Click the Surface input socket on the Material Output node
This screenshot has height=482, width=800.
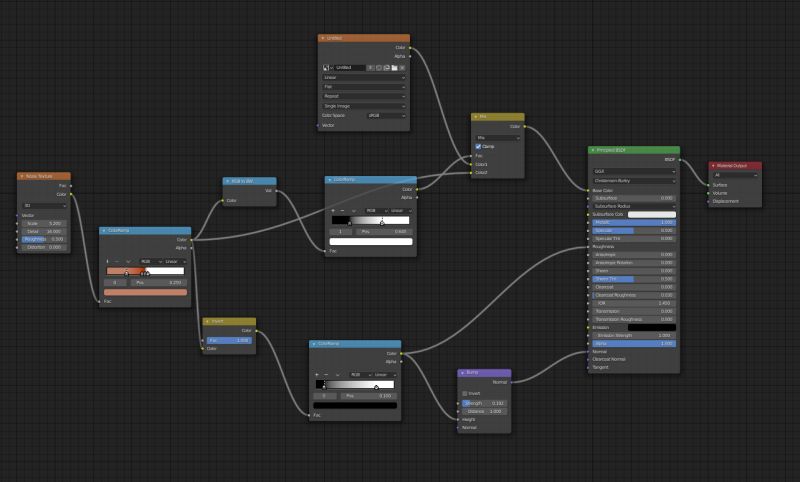click(709, 185)
